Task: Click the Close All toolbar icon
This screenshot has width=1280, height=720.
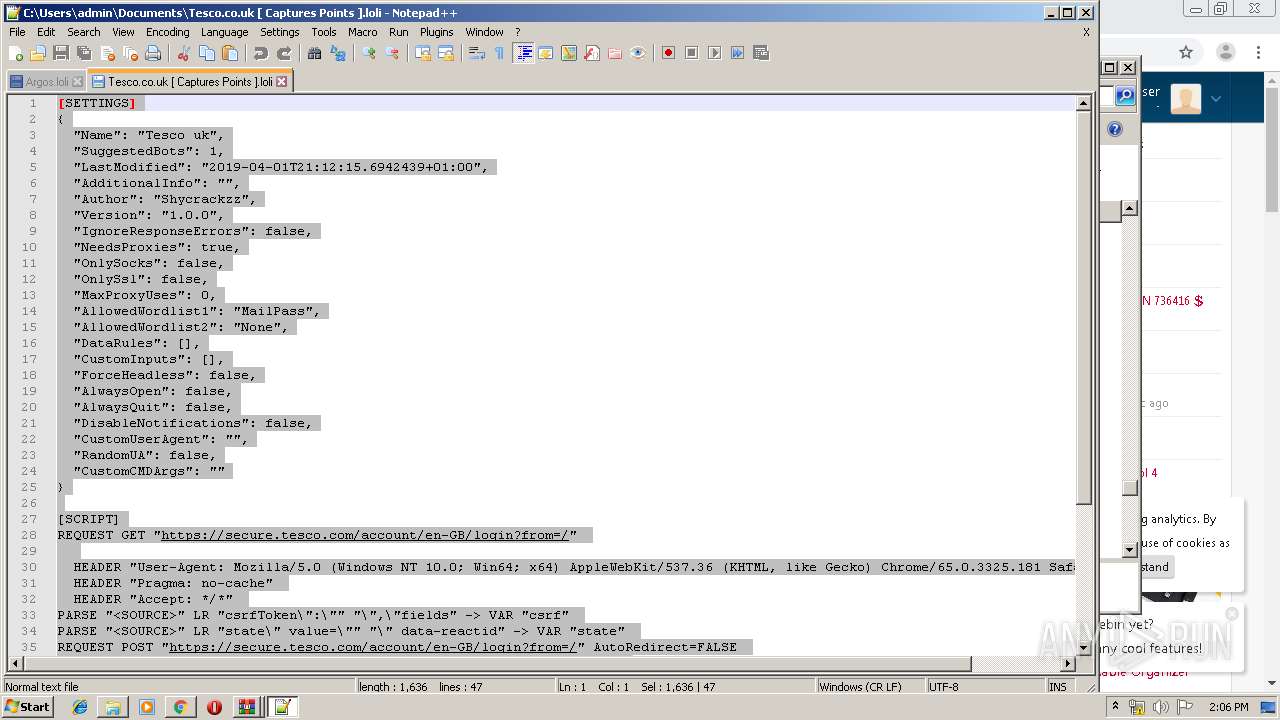Action: (x=130, y=53)
